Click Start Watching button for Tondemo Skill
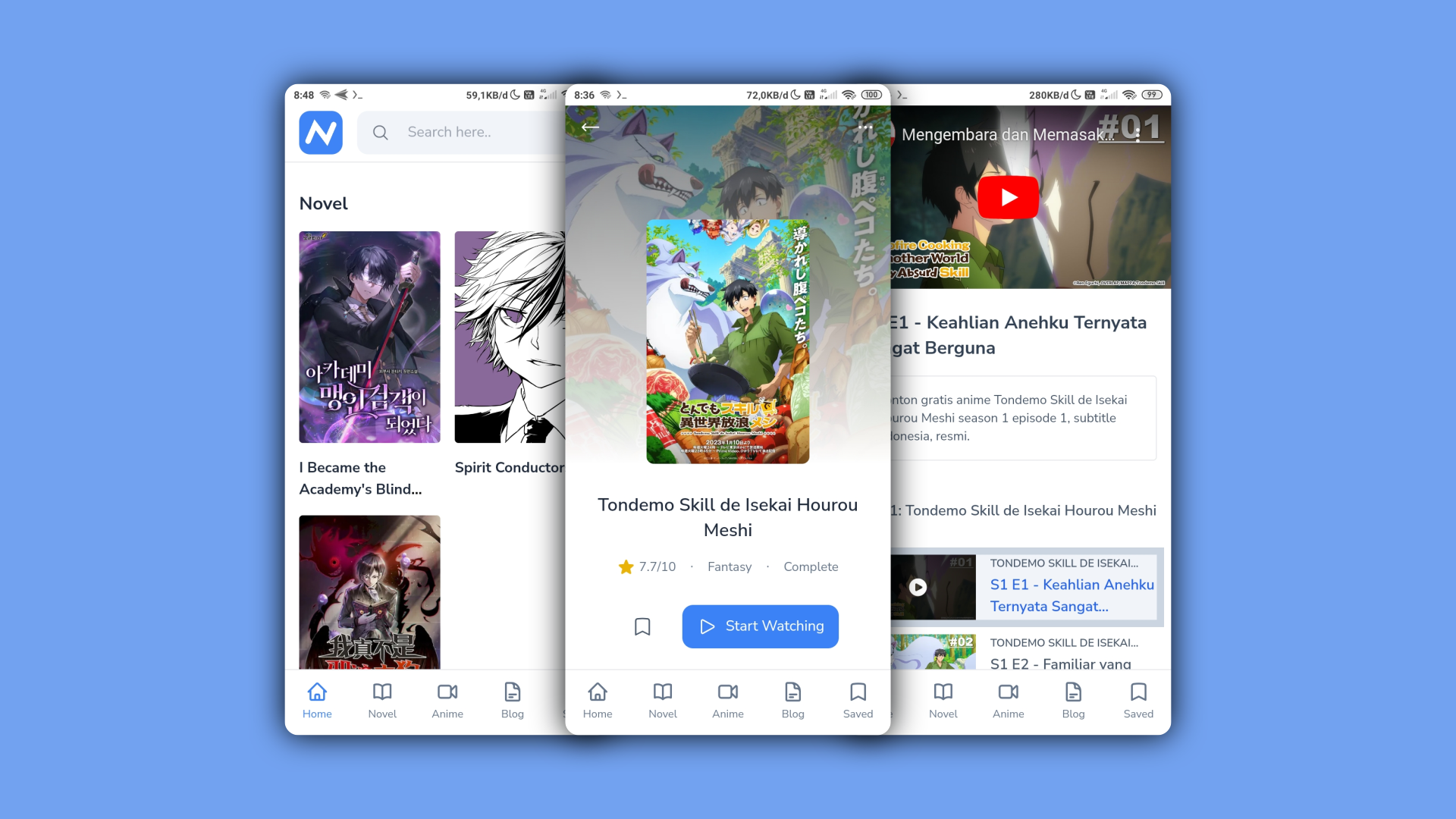The image size is (1456, 819). pyautogui.click(x=760, y=626)
